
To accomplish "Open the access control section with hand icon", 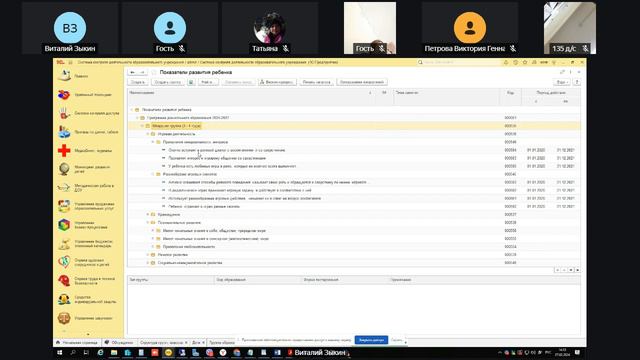I will [88, 113].
